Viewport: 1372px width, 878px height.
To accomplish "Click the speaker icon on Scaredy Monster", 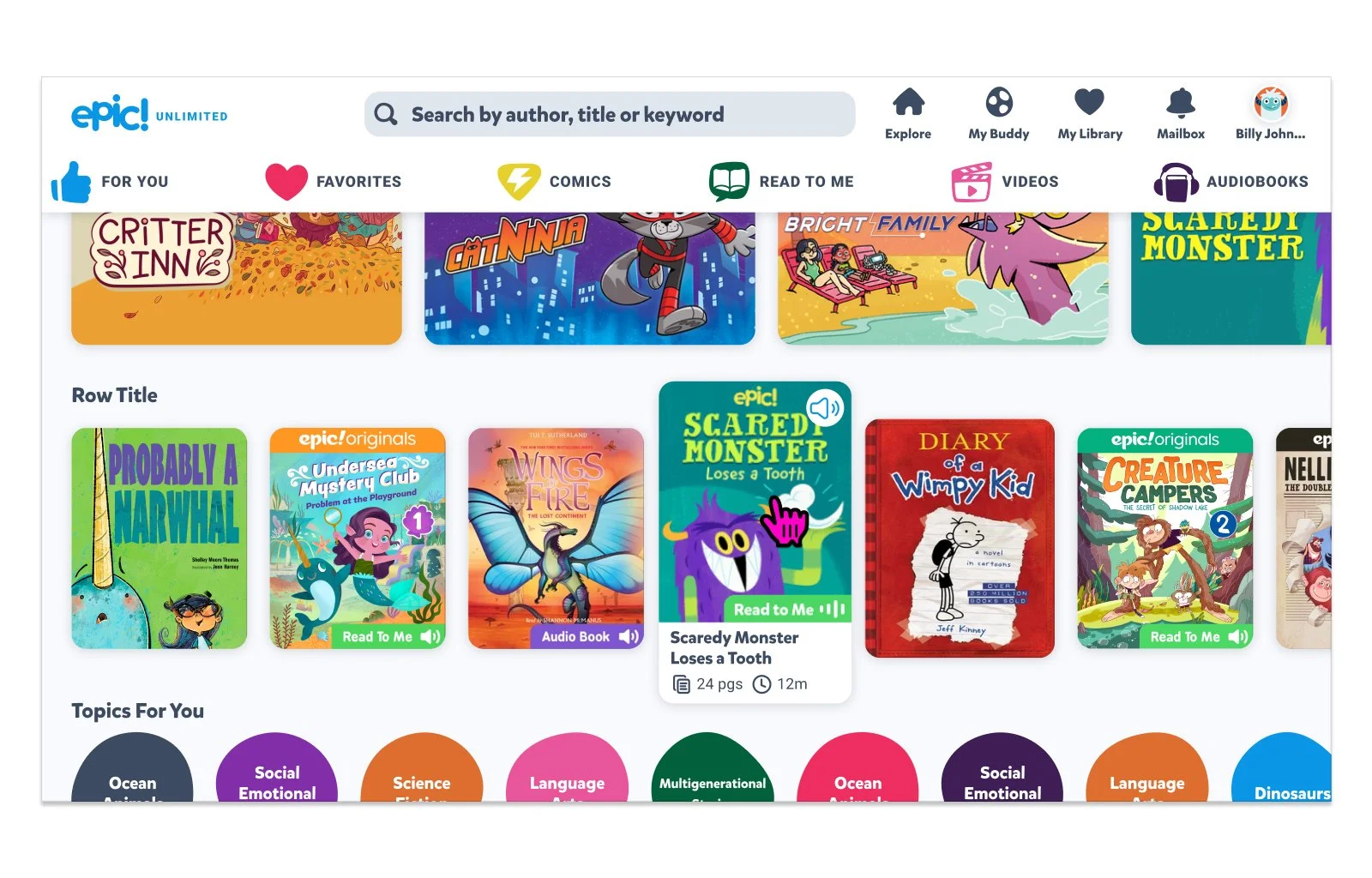I will (x=825, y=408).
